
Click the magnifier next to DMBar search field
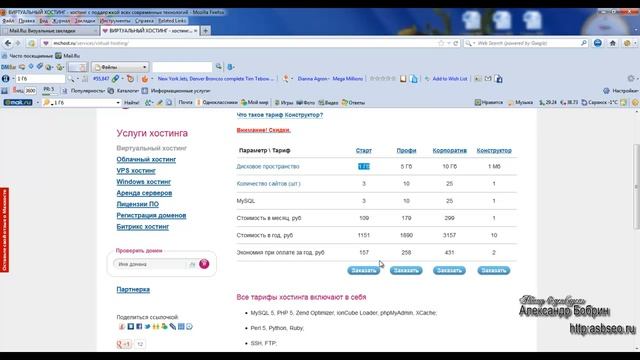[219, 67]
